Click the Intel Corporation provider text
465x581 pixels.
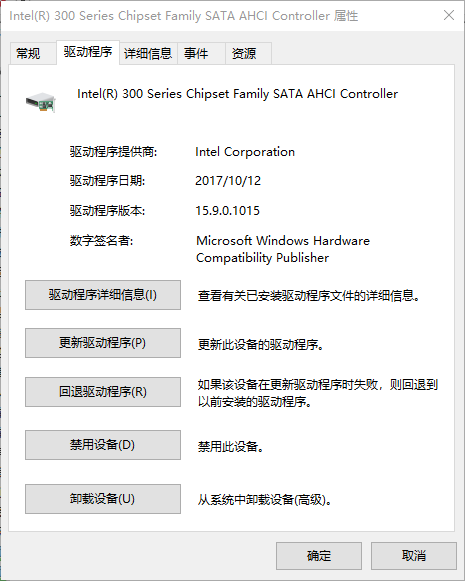tap(245, 152)
